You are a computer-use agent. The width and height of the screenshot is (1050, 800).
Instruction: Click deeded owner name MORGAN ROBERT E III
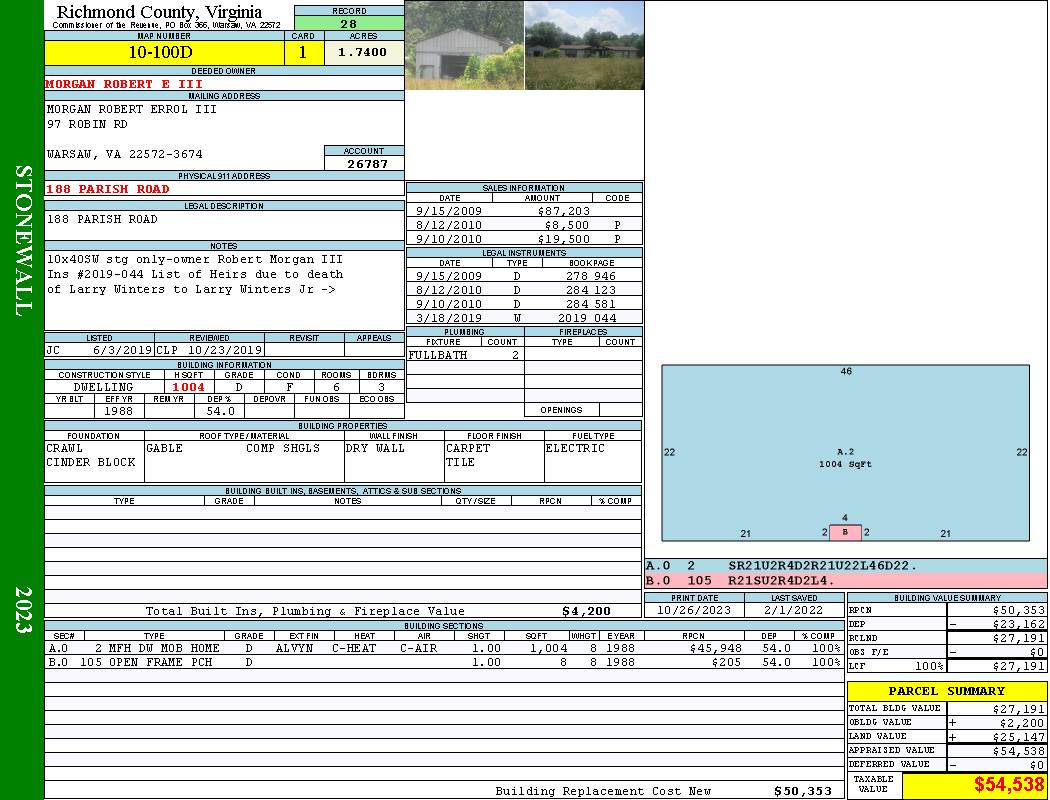pos(124,84)
